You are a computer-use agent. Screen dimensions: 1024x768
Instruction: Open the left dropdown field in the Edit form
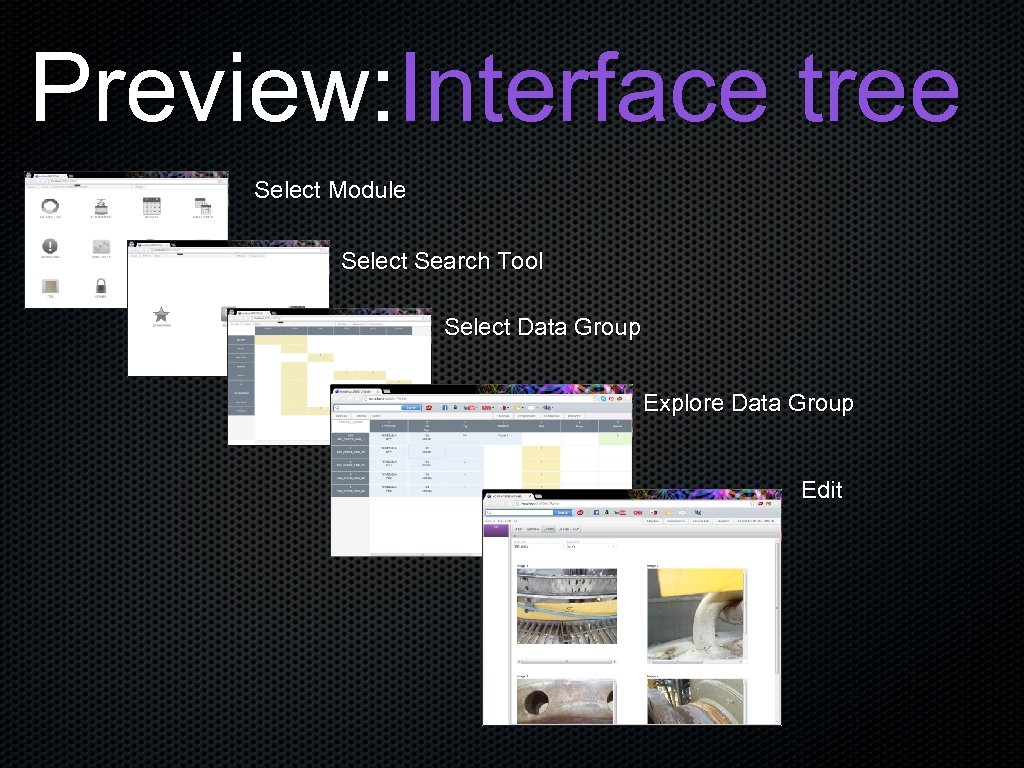[537, 546]
